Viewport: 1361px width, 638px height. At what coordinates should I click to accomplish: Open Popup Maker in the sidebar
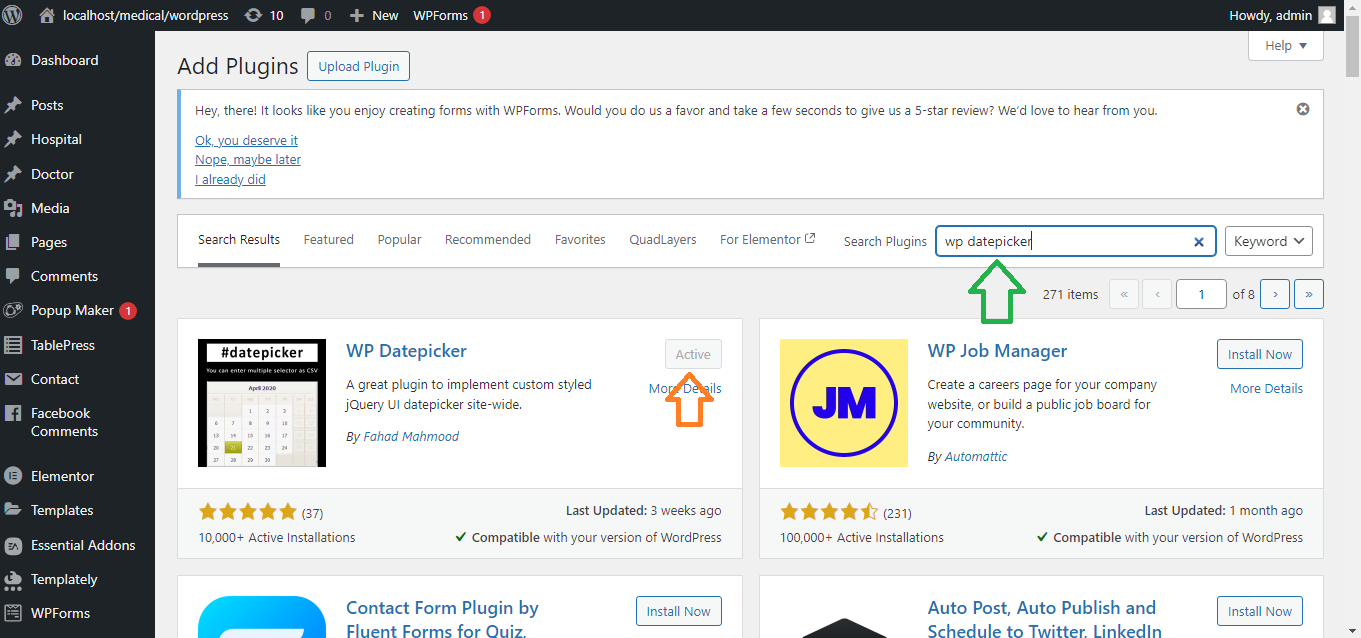72,310
